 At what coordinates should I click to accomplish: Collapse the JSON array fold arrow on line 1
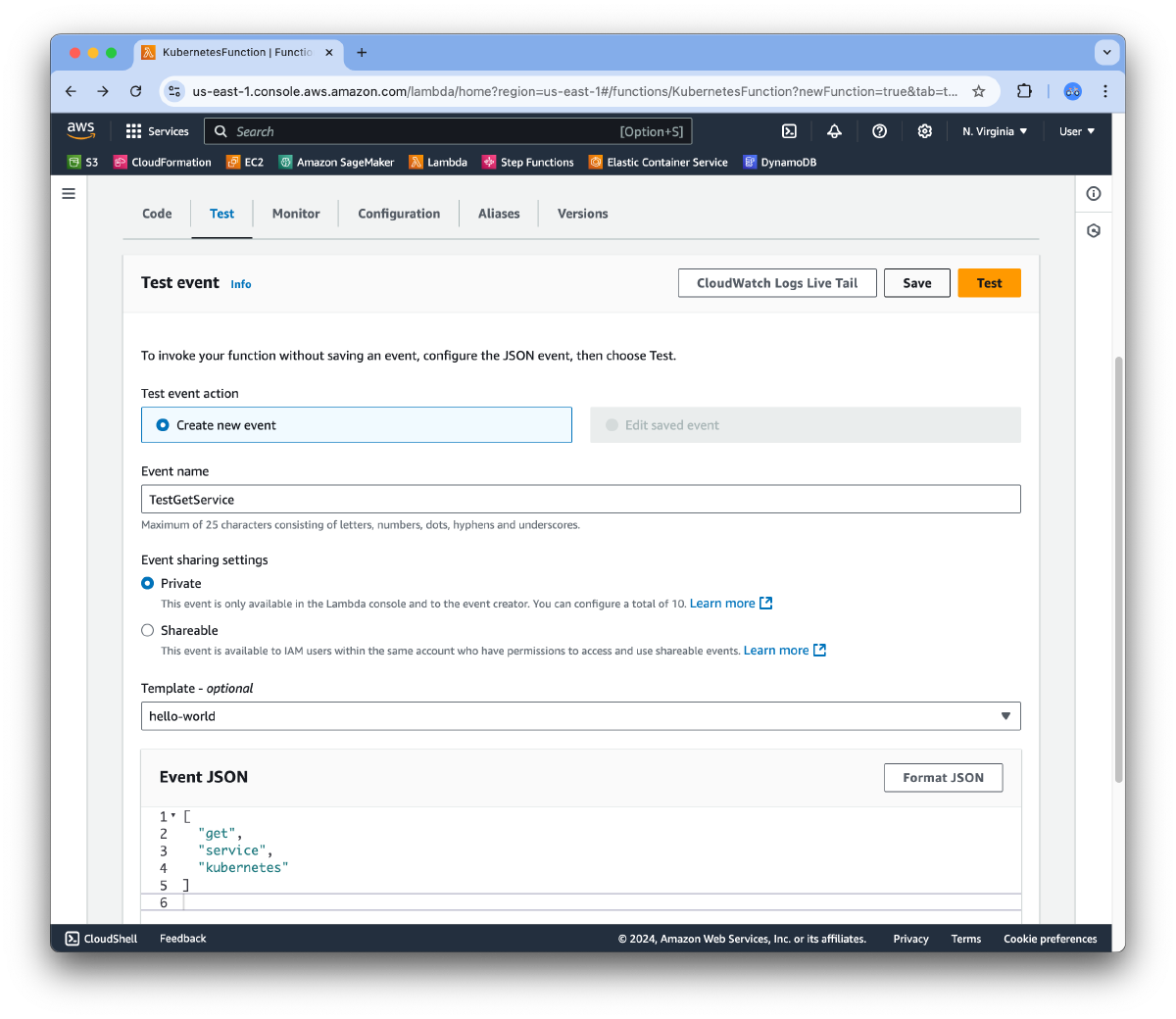(x=173, y=815)
